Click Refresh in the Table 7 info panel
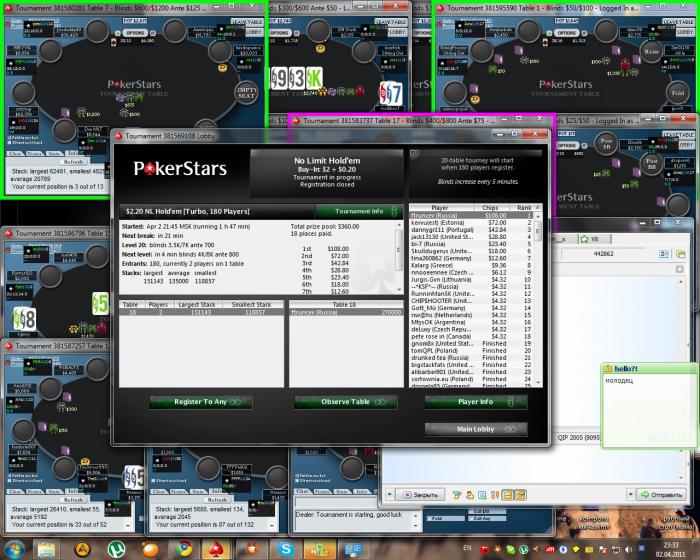Viewport: 700px width, 560px height. point(73,162)
